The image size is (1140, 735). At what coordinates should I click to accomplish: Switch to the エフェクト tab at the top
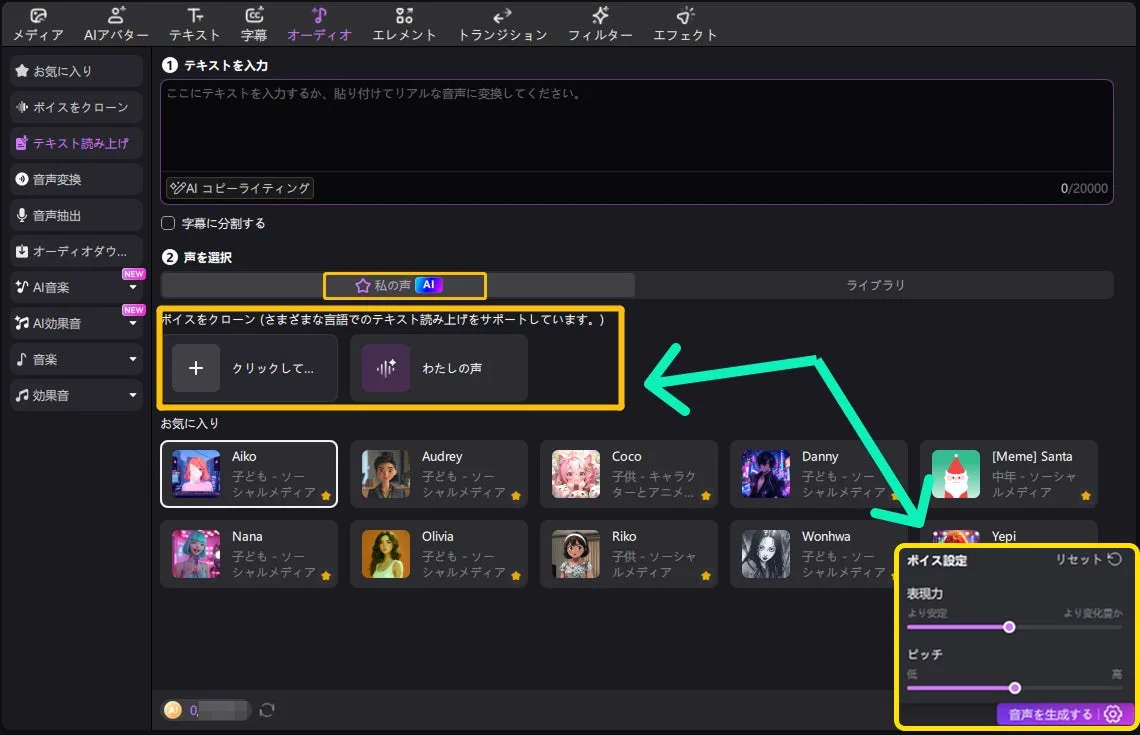tap(684, 22)
